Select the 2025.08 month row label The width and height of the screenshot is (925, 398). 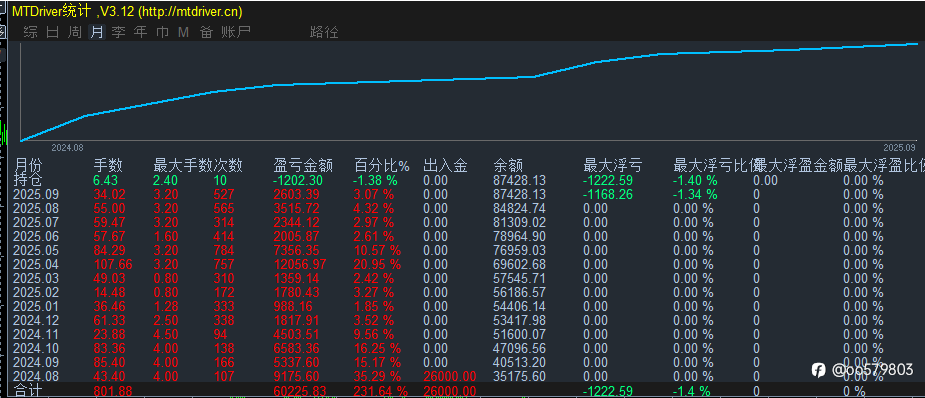pyautogui.click(x=35, y=209)
